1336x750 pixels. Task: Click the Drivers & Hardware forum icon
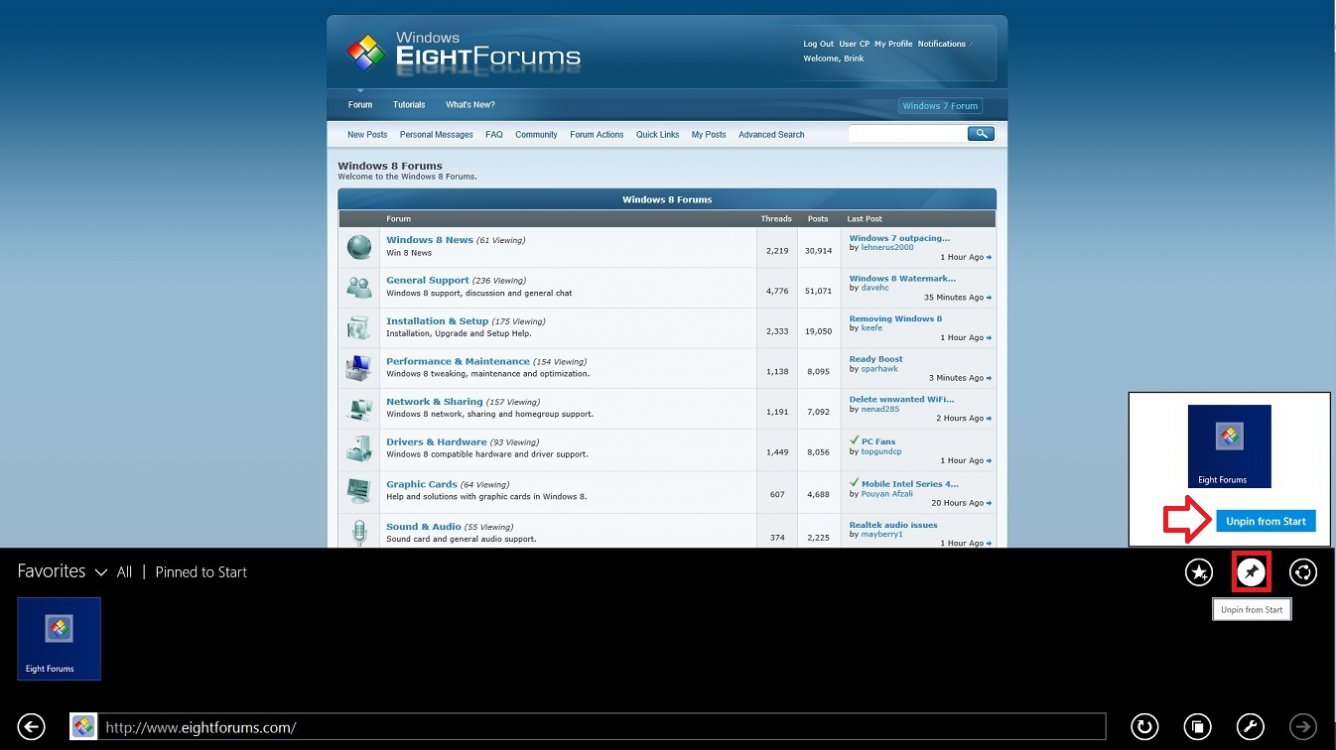click(x=359, y=449)
